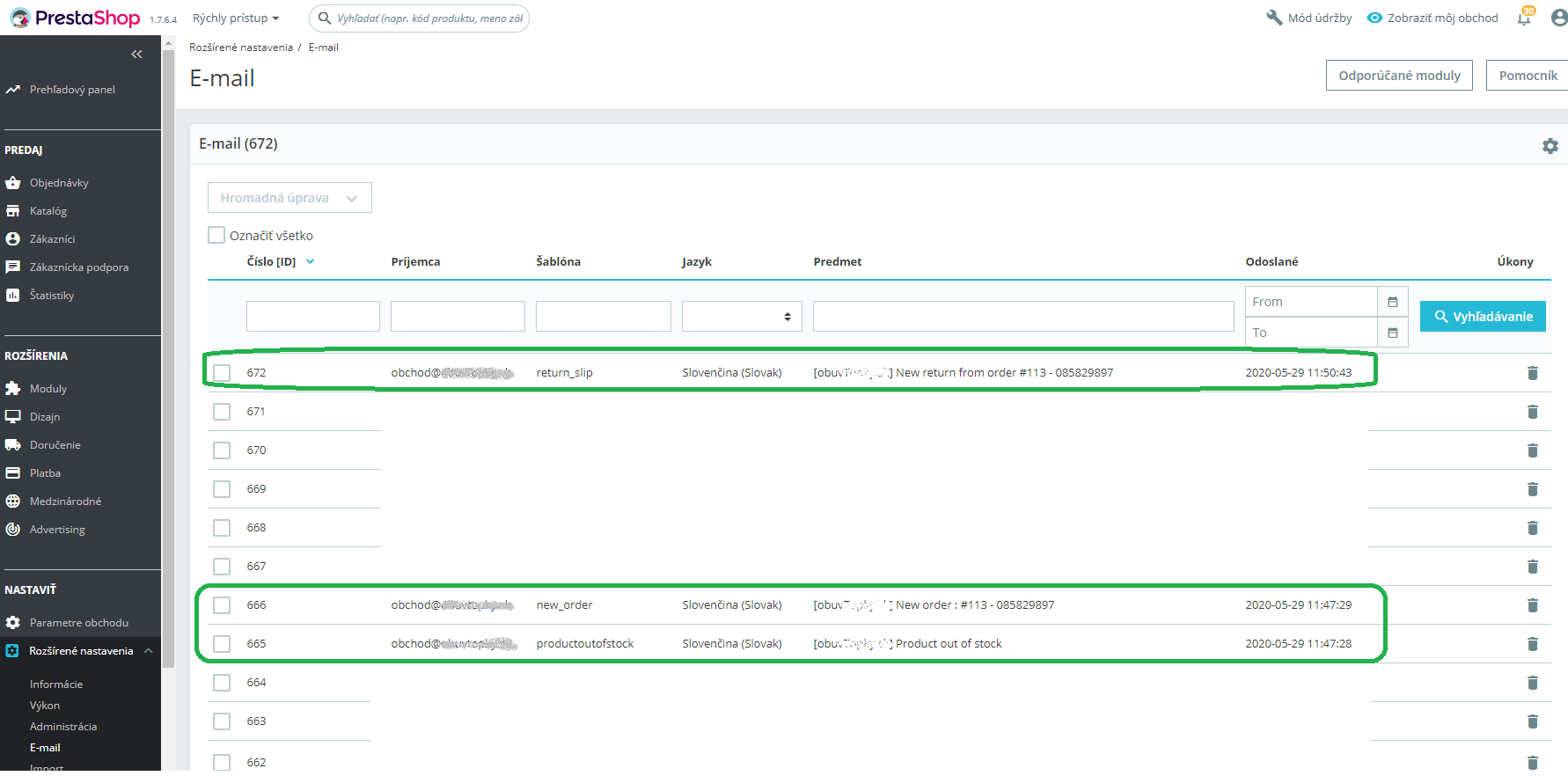Open the Jazyk filter dropdown
The width and height of the screenshot is (1568, 776).
pos(742,317)
